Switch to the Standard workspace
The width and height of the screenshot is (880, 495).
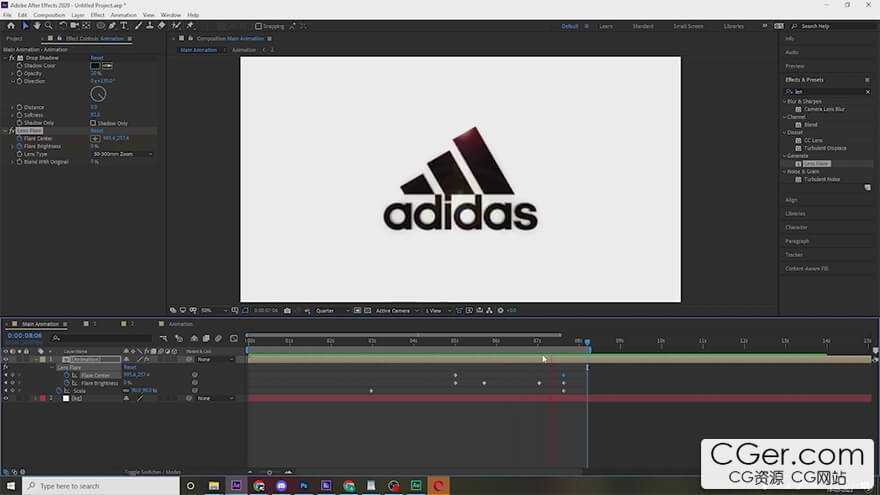(643, 26)
